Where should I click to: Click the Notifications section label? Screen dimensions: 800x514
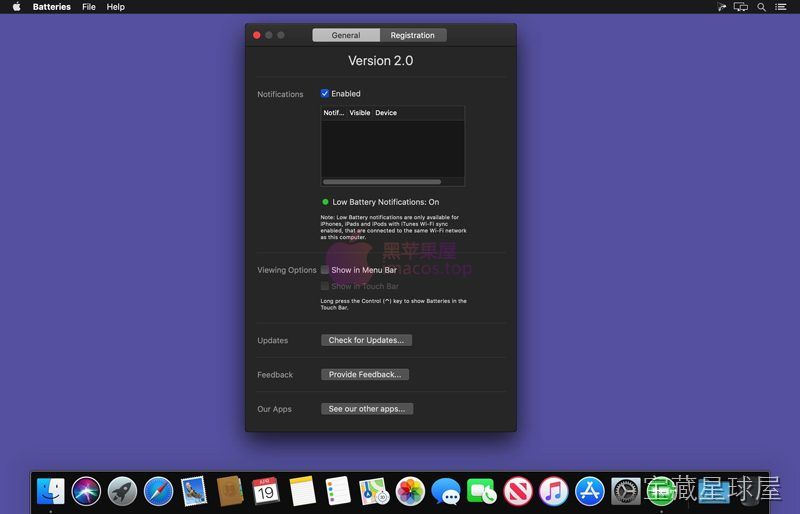[280, 94]
